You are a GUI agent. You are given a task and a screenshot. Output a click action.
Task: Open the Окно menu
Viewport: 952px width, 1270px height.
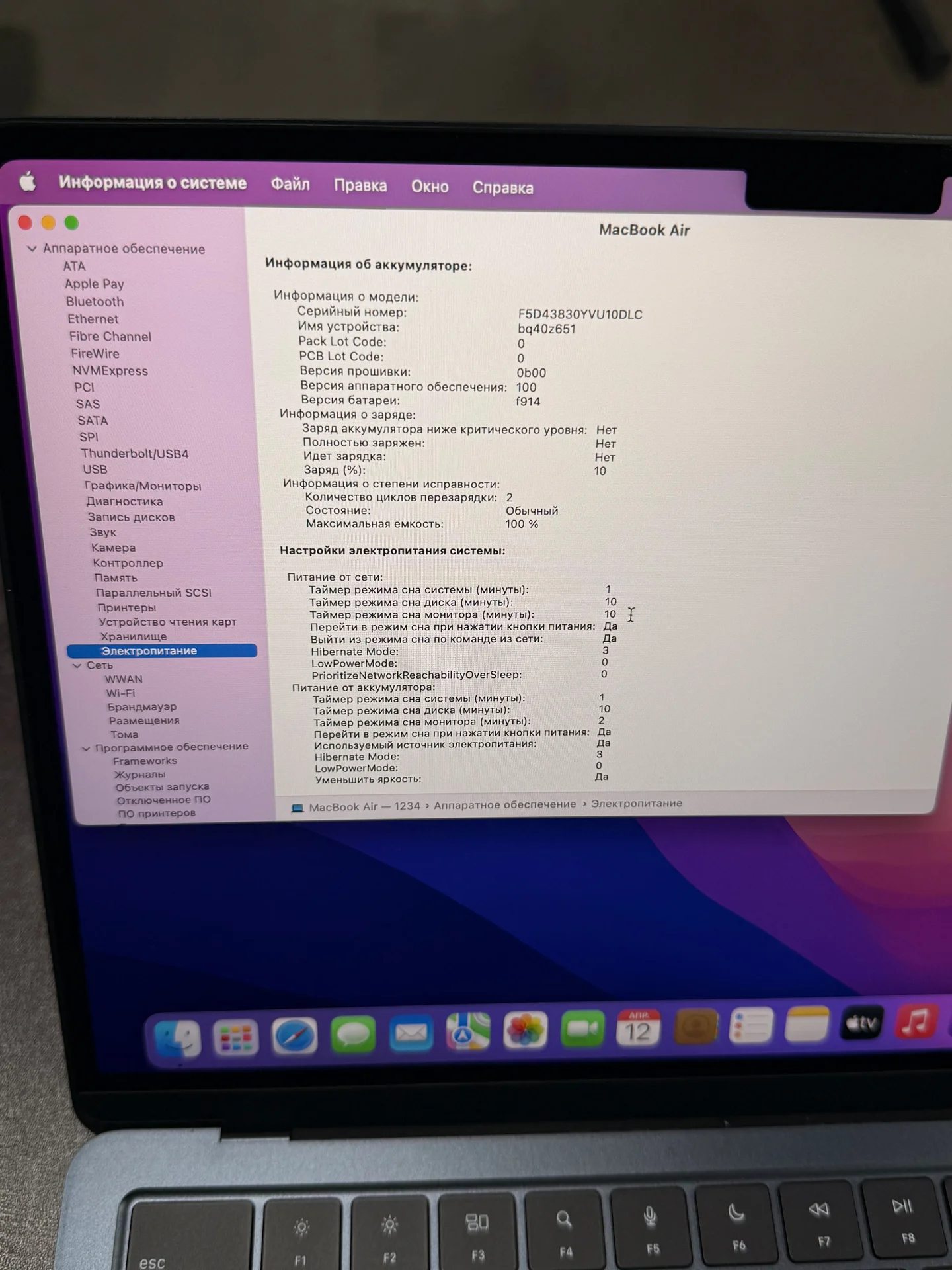click(430, 187)
